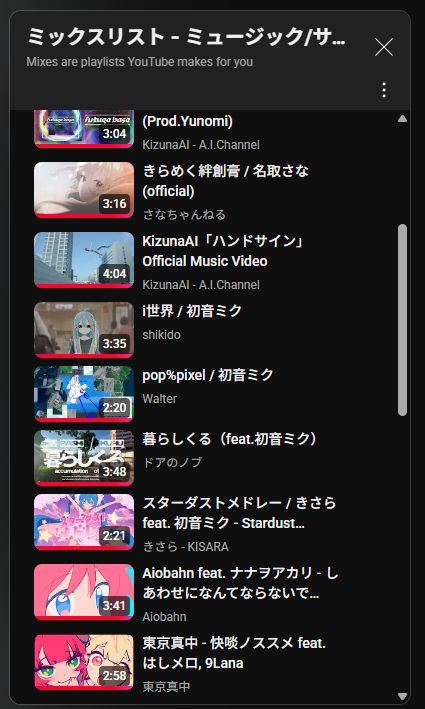The image size is (425, 709).
Task: Open the 暮らしくる feat.初音ミク video title
Action: pyautogui.click(x=229, y=439)
